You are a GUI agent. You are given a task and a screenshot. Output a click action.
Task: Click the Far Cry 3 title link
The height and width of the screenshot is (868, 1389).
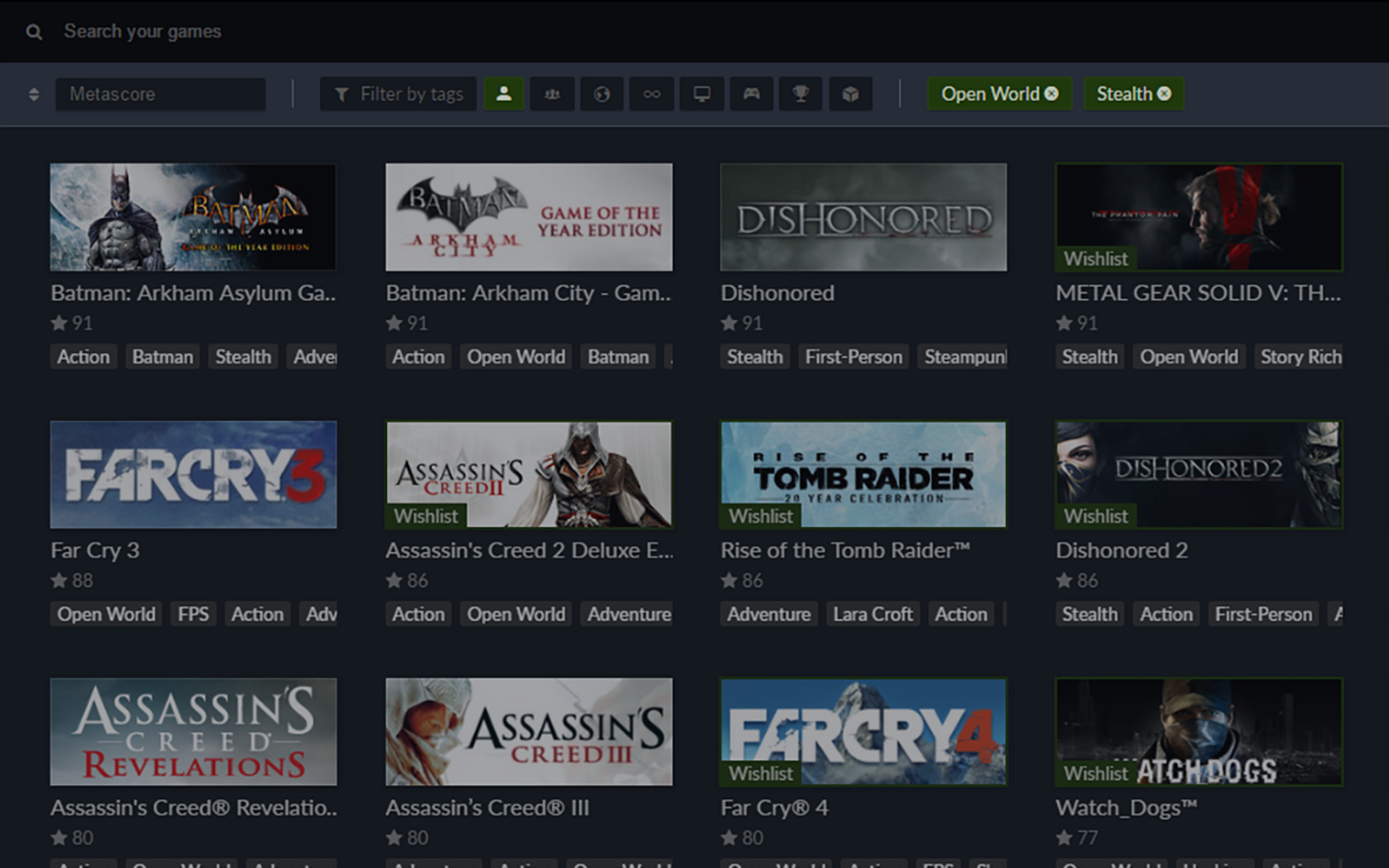tap(95, 550)
